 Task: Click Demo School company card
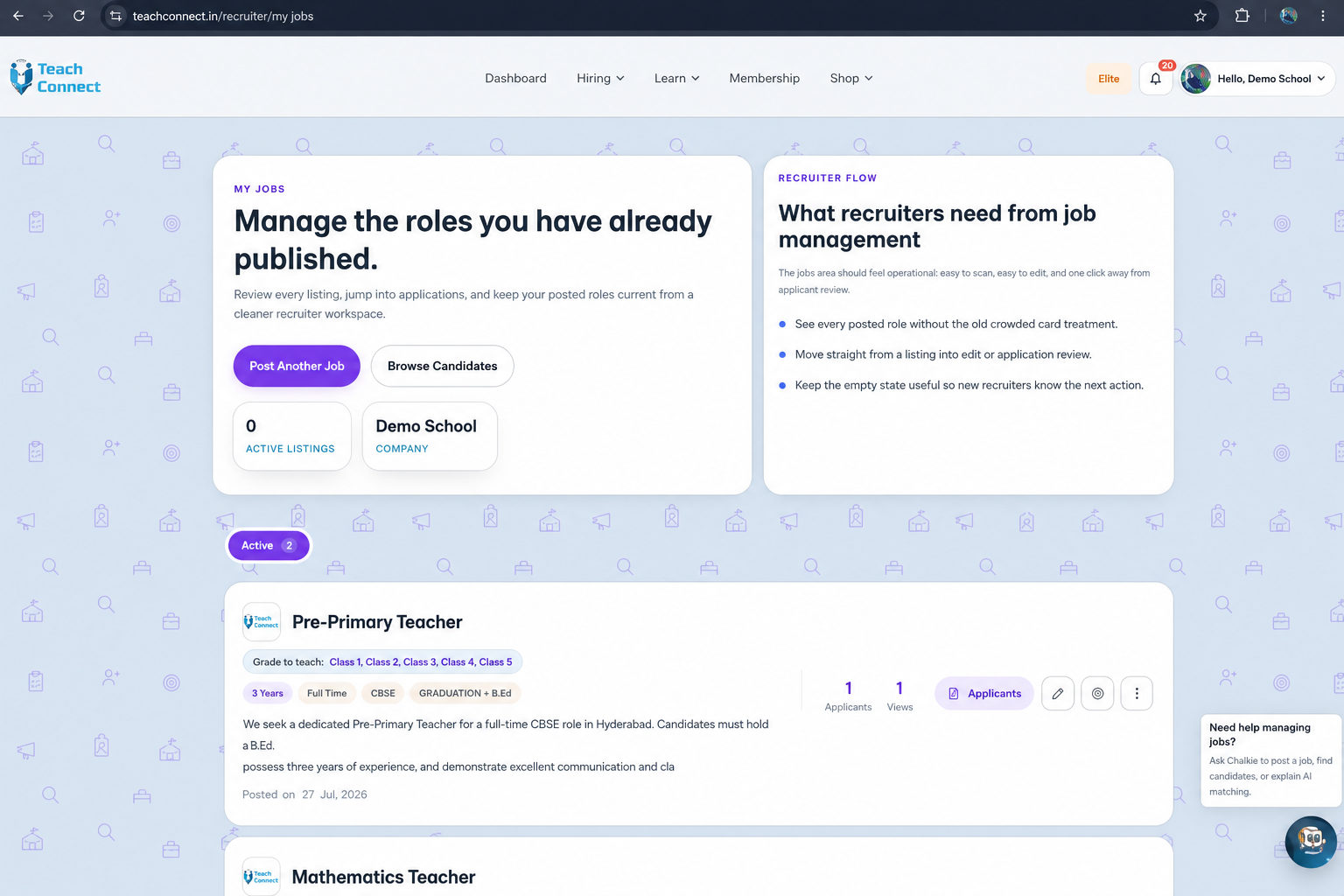pyautogui.click(x=430, y=436)
